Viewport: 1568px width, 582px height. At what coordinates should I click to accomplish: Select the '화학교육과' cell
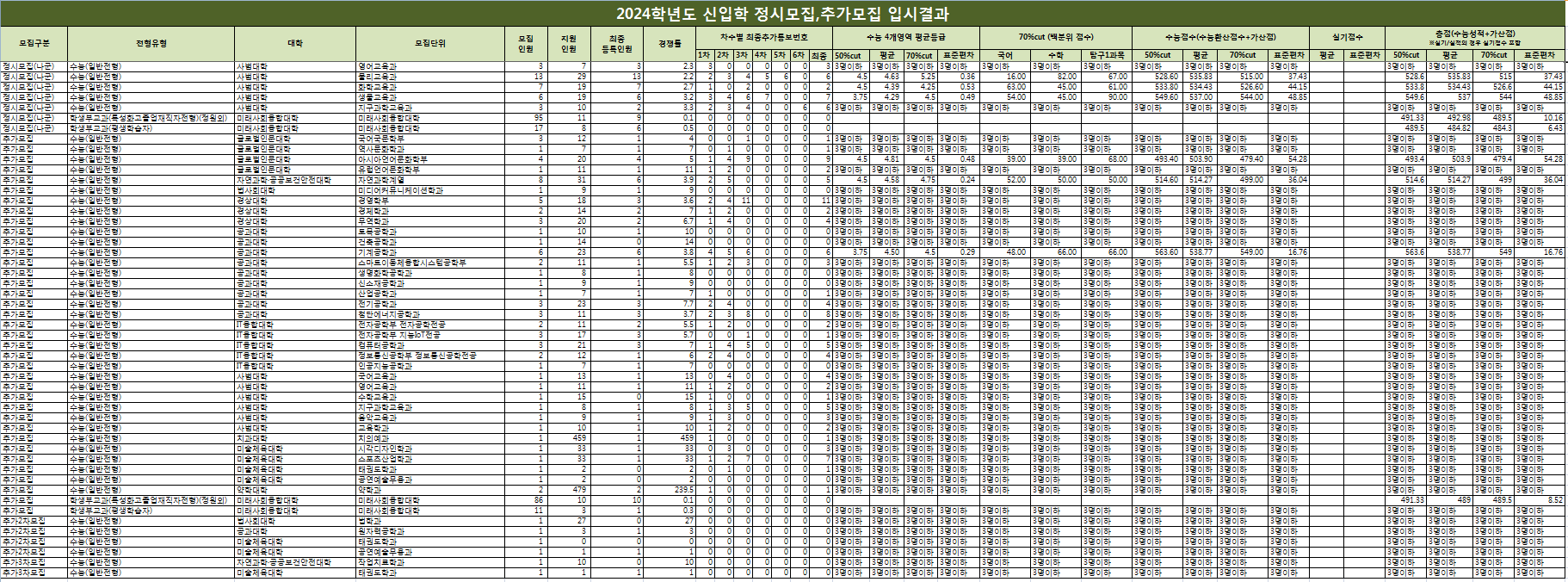pyautogui.click(x=430, y=87)
